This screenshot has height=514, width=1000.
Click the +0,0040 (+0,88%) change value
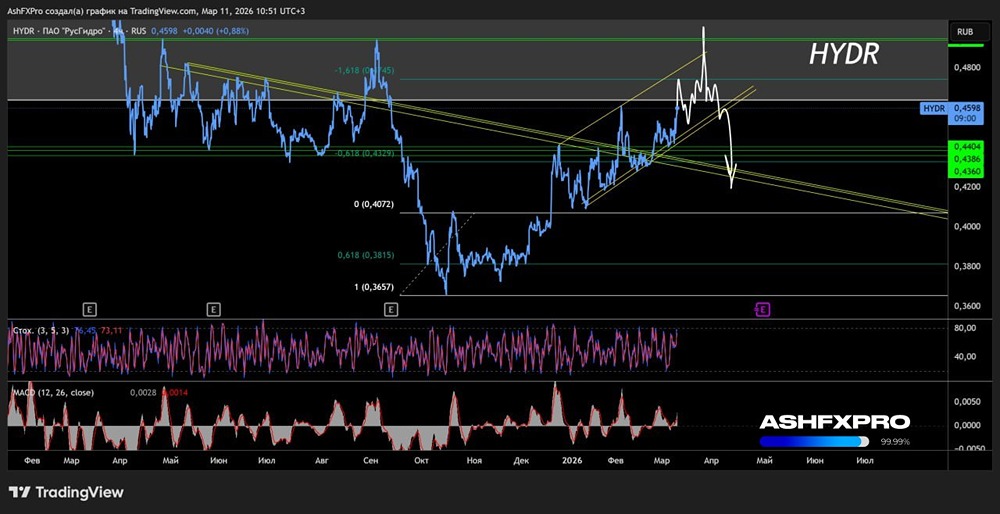point(216,31)
